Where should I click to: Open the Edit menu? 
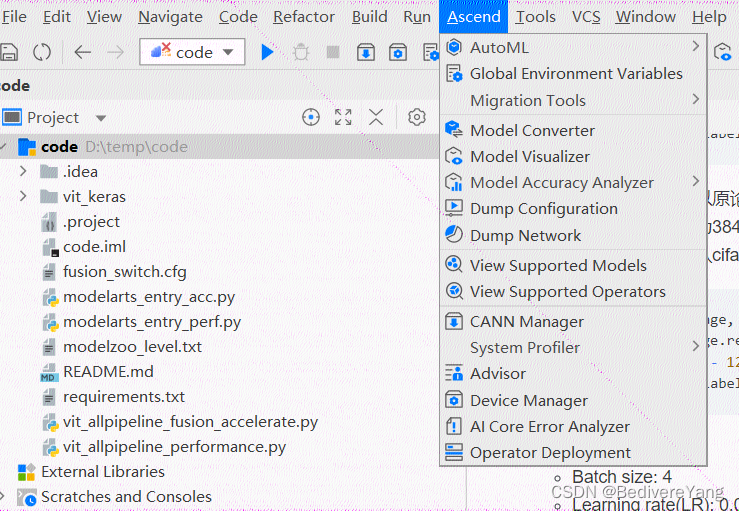point(57,17)
